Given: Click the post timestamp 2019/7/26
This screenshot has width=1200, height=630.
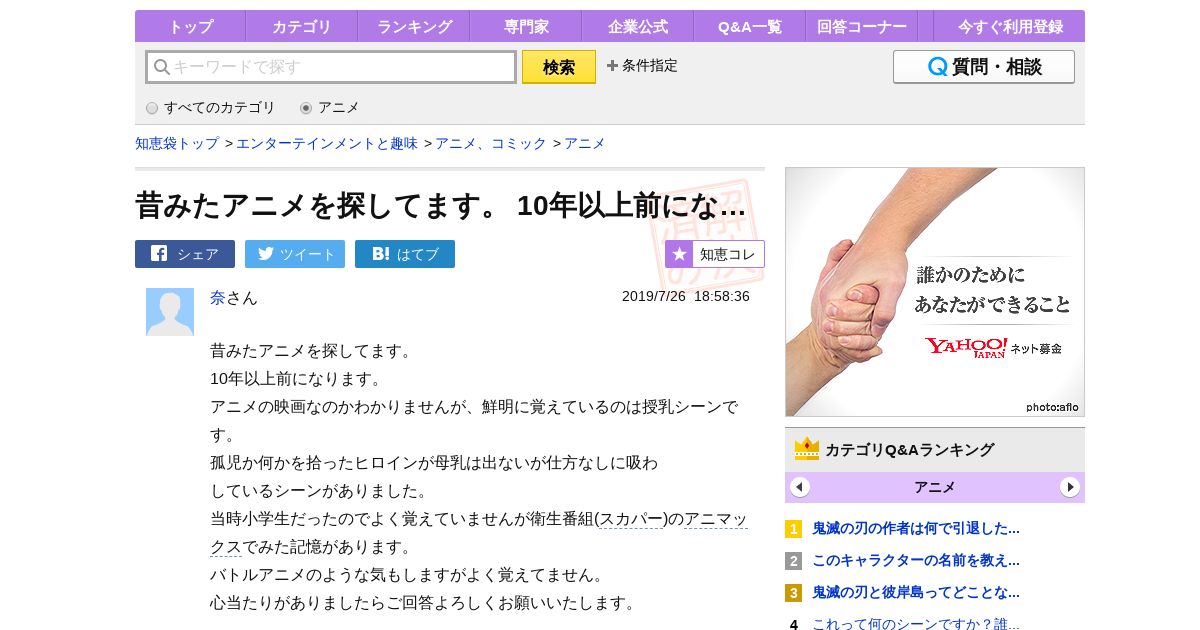Looking at the screenshot, I should [686, 296].
